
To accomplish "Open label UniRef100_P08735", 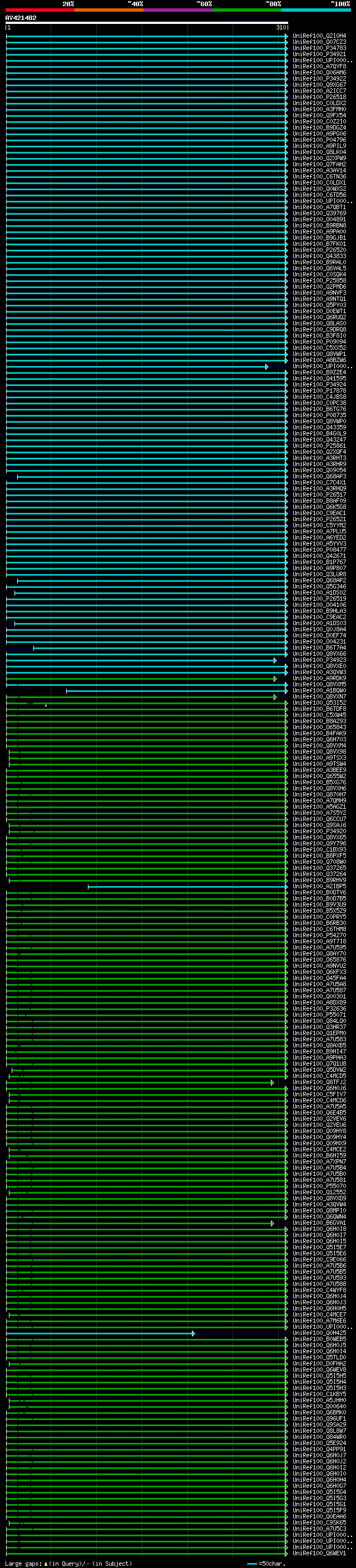I will [319, 415].
